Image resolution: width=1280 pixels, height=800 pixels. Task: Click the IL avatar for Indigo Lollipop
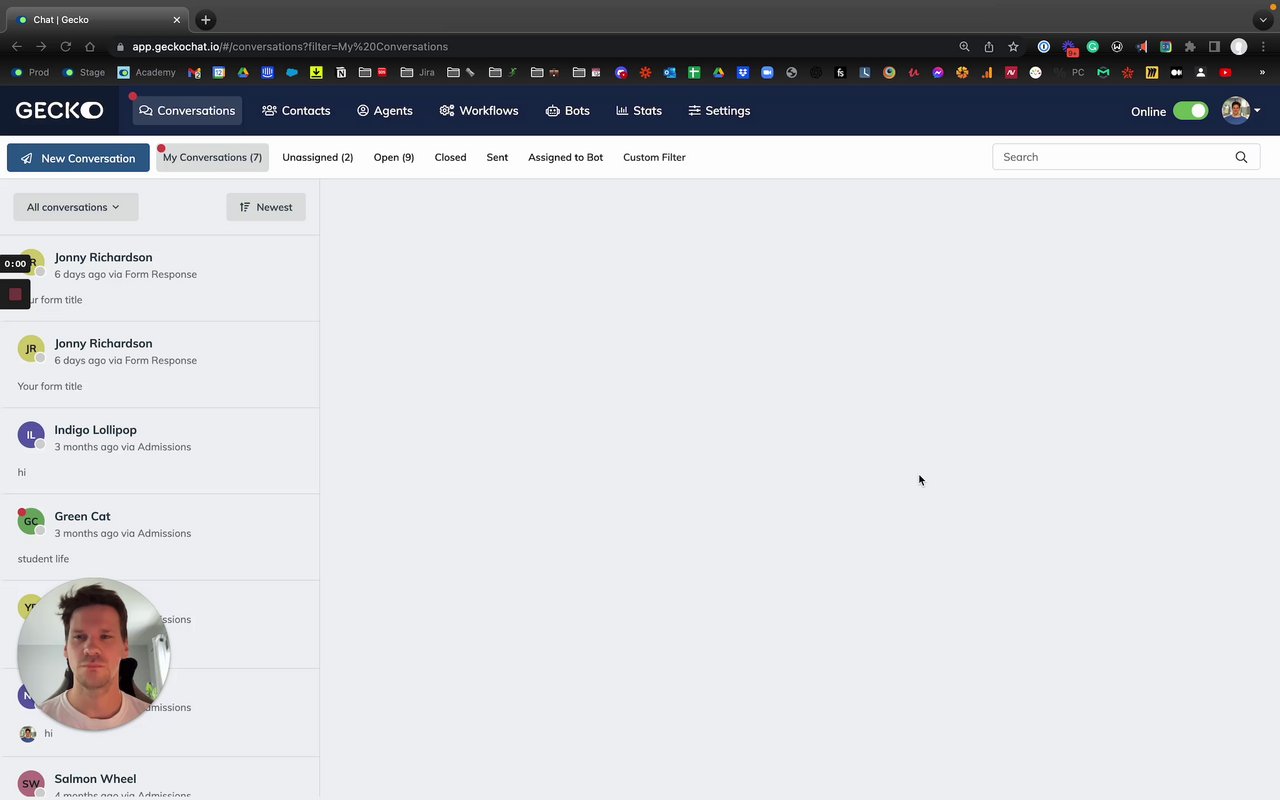pyautogui.click(x=31, y=435)
